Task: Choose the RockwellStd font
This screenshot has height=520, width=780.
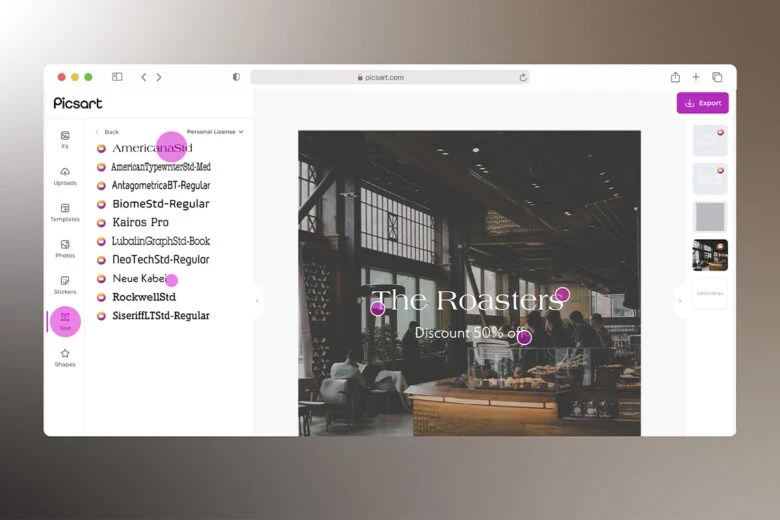Action: tap(144, 297)
